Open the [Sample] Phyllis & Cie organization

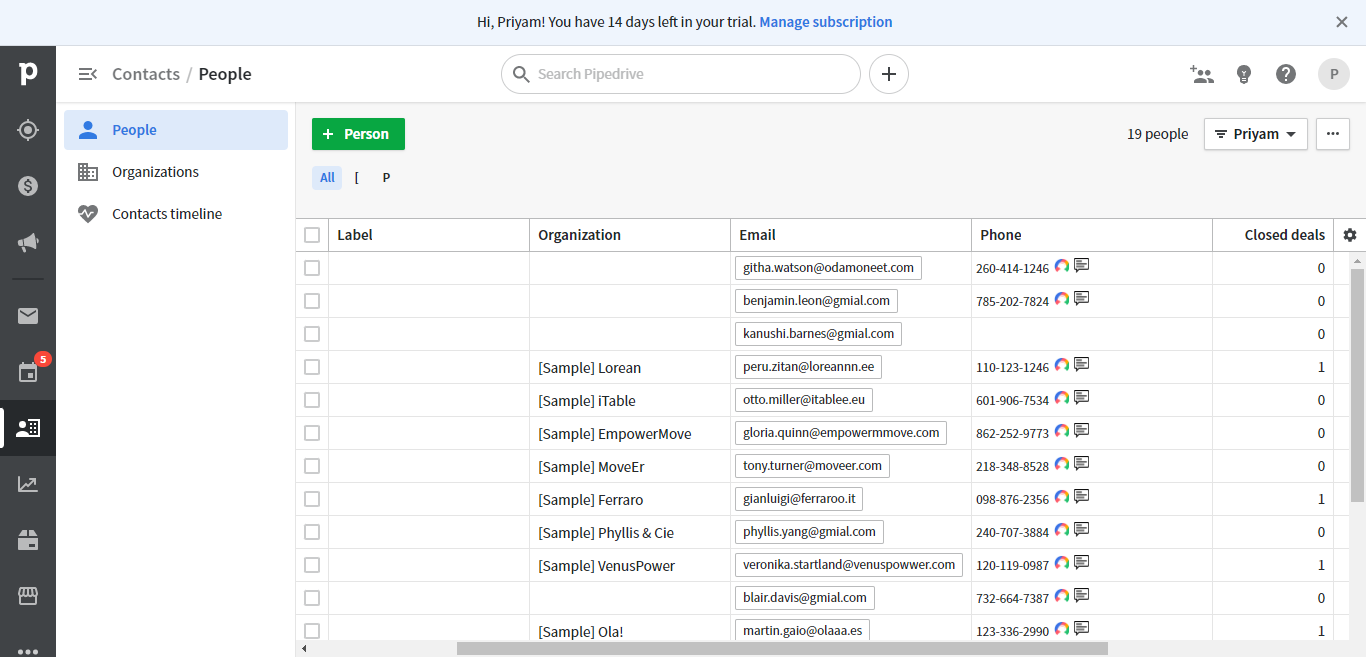[x=606, y=533]
